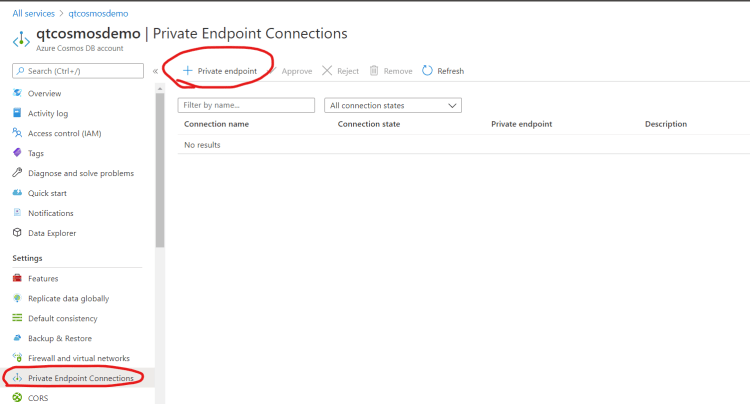The height and width of the screenshot is (404, 750).
Task: Open Diagnose and solve problems
Action: [x=81, y=173]
